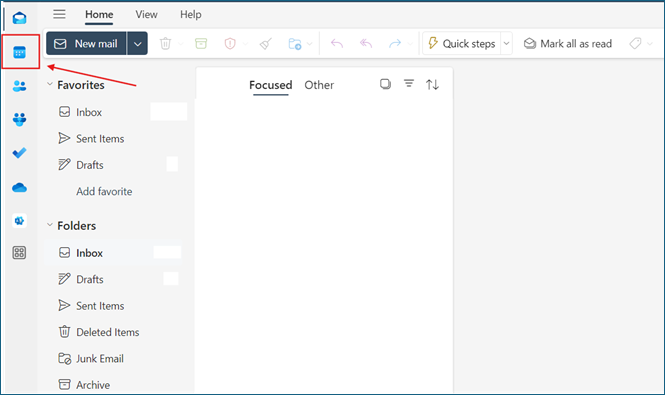
Task: Open the Groups icon in the sidebar
Action: tap(20, 119)
